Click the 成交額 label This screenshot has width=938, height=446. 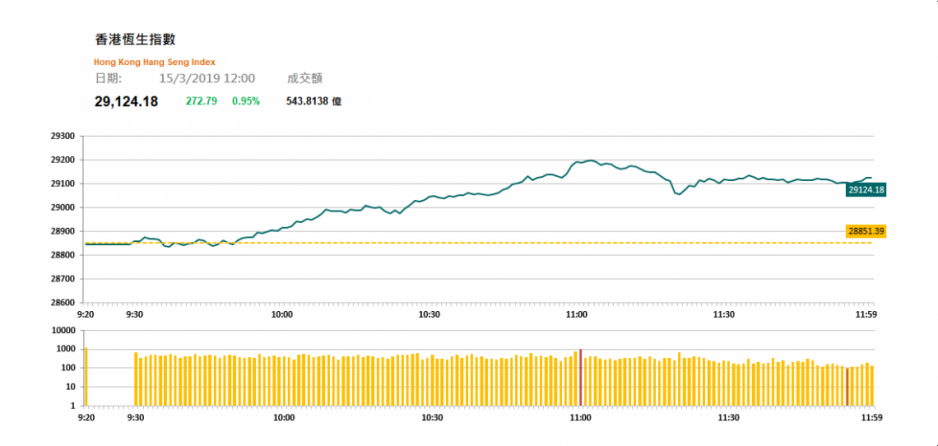tap(306, 79)
